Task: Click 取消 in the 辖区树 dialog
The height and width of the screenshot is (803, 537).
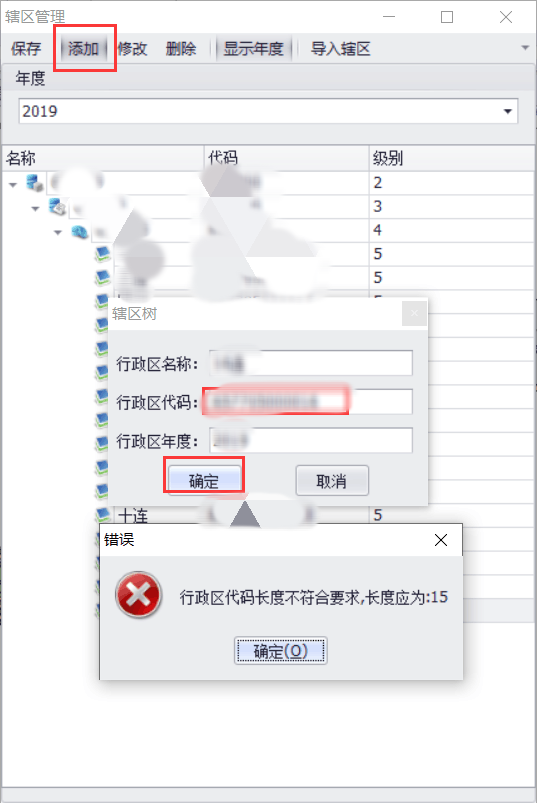Action: [332, 481]
